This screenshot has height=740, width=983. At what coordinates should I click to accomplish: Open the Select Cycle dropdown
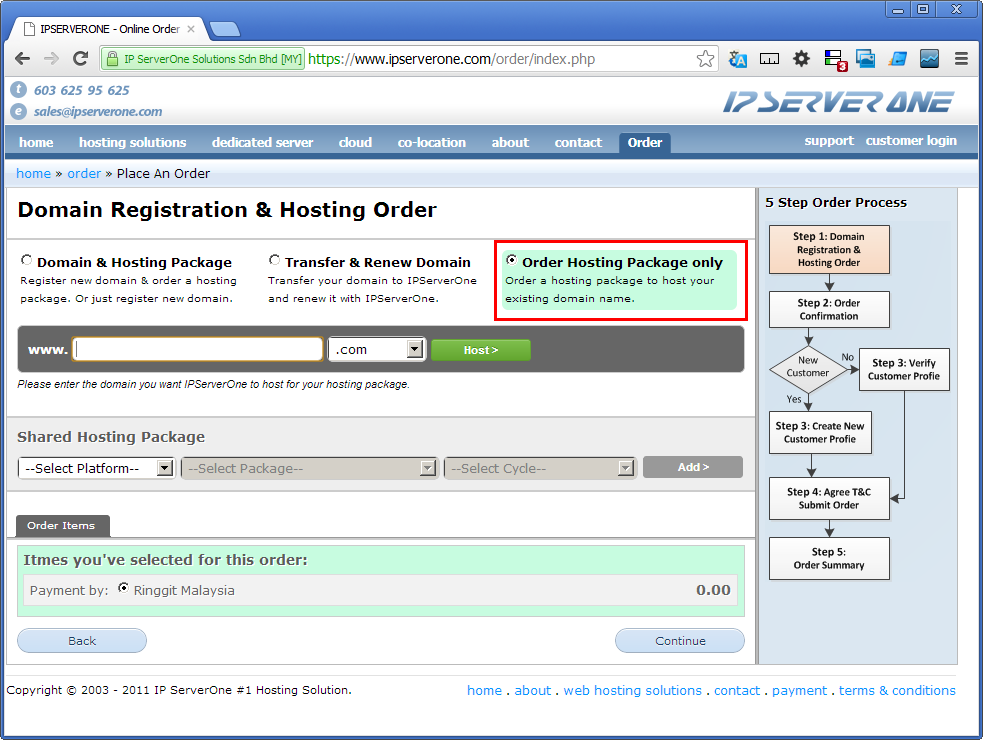point(540,468)
